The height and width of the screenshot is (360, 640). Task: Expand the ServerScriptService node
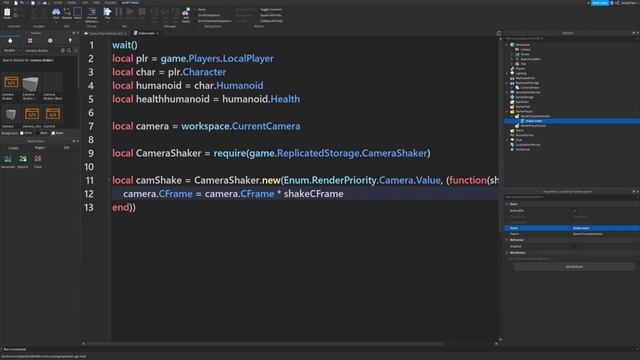(507, 92)
